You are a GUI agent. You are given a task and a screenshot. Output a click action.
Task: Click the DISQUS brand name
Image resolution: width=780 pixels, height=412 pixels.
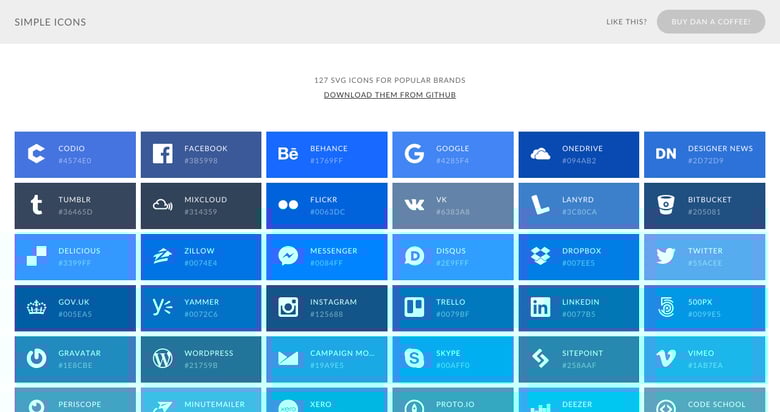(x=451, y=251)
